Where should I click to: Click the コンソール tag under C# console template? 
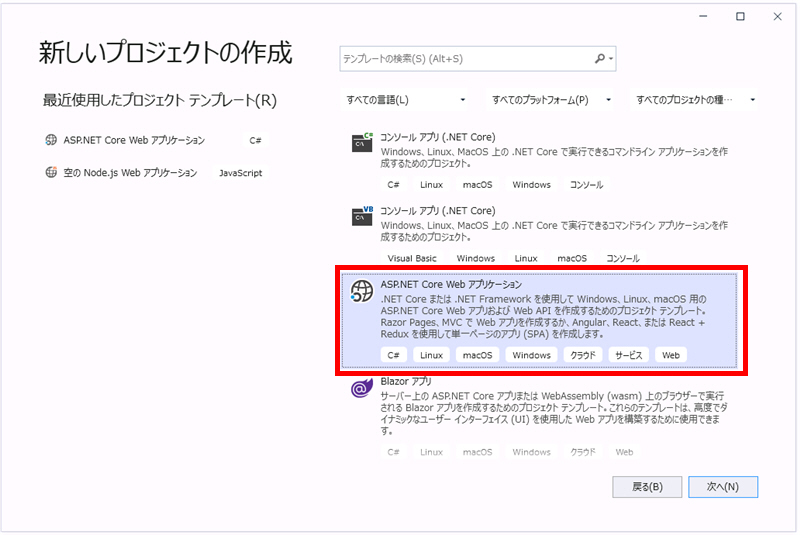pyautogui.click(x=586, y=185)
